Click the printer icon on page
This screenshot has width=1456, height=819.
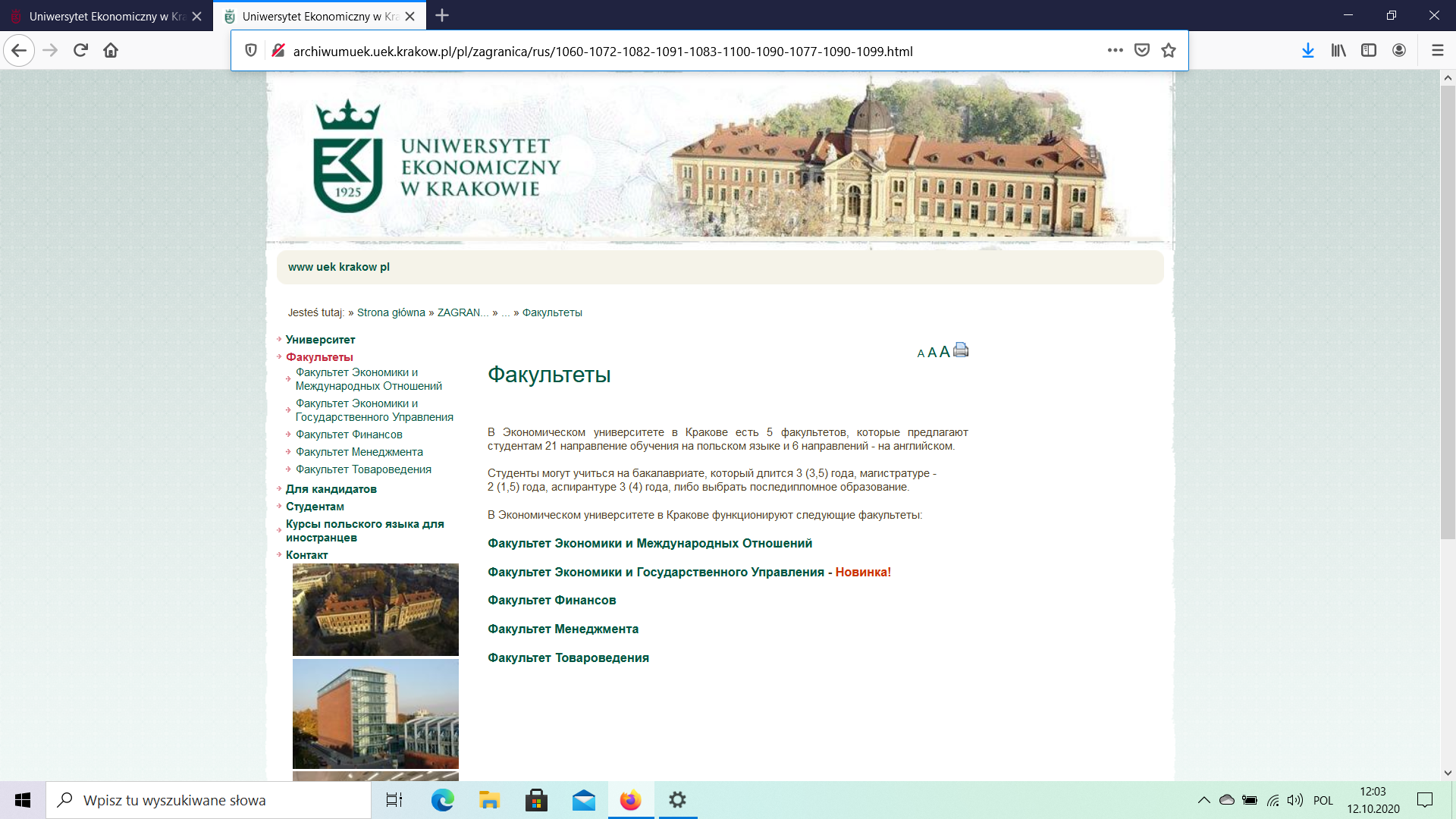[961, 350]
